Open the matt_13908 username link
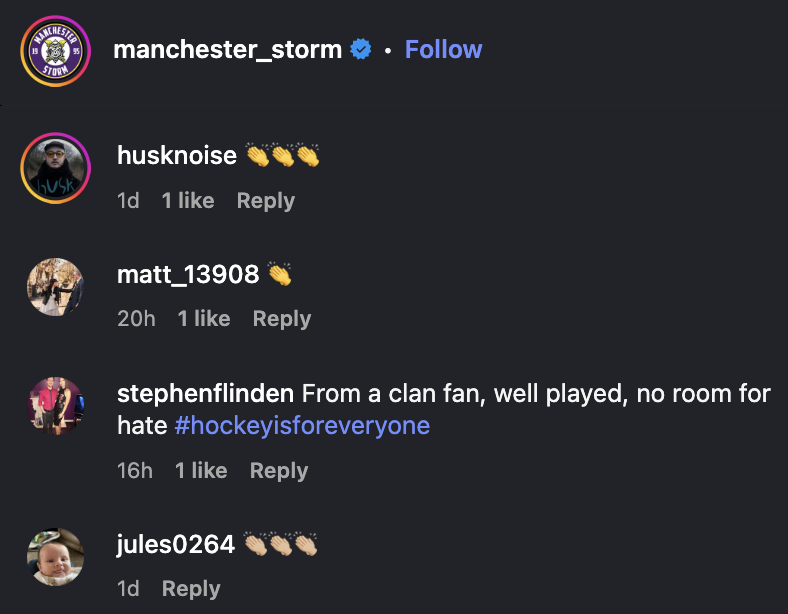This screenshot has width=788, height=614. (188, 274)
